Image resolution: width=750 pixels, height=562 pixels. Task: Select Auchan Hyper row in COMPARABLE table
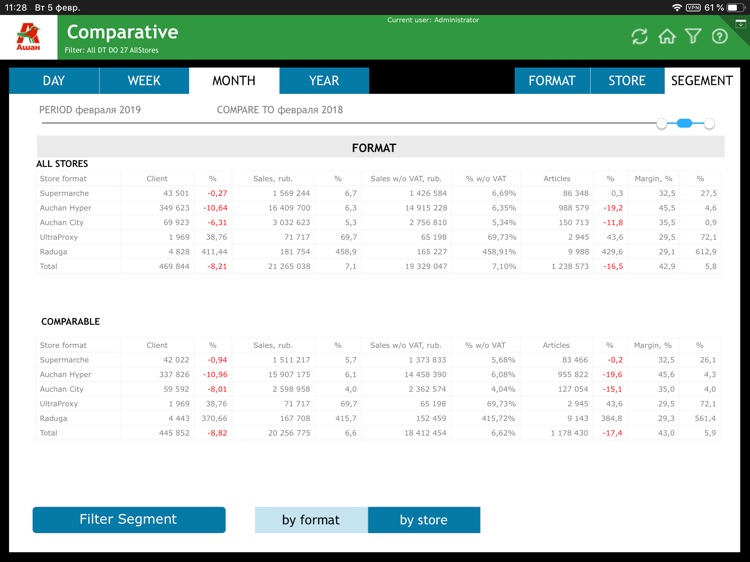coord(378,375)
